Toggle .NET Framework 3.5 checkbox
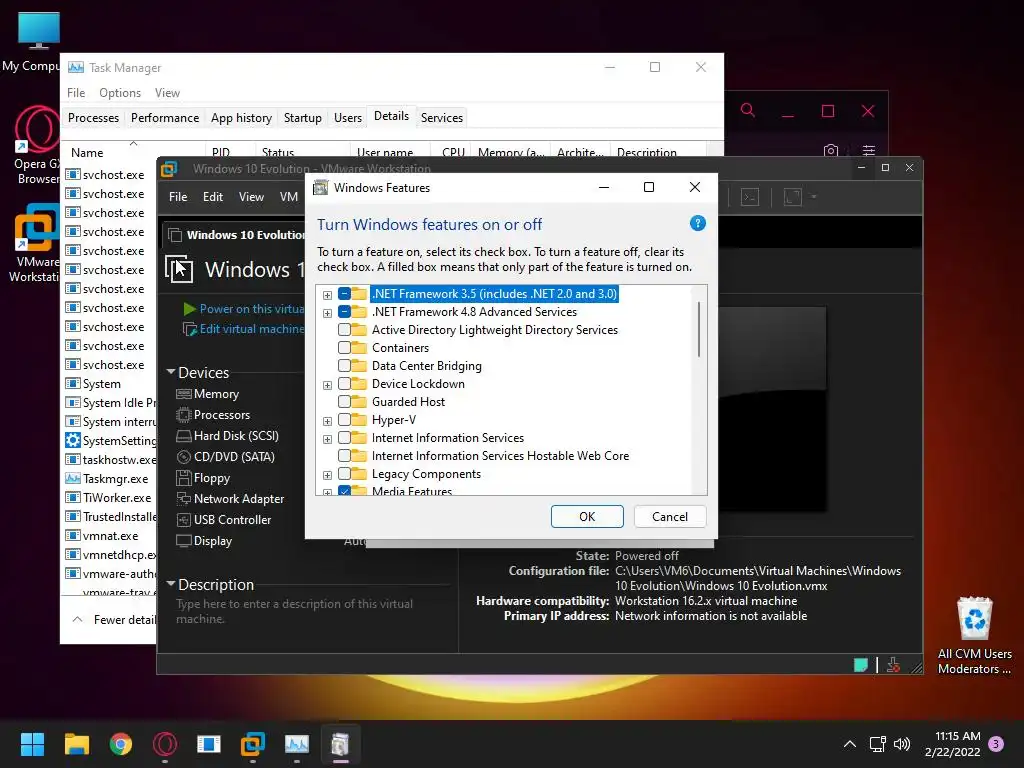1024x768 pixels. (344, 294)
